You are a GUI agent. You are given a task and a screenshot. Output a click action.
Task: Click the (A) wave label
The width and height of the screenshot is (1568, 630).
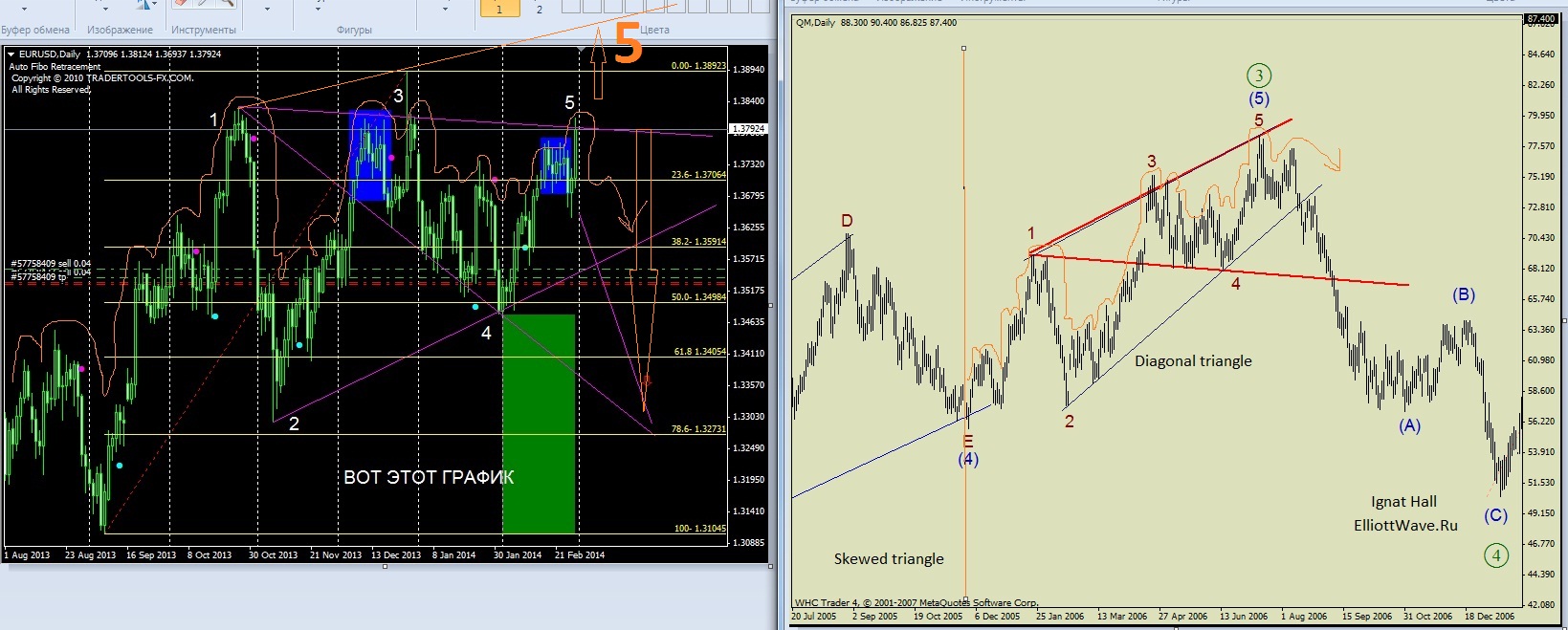1410,426
